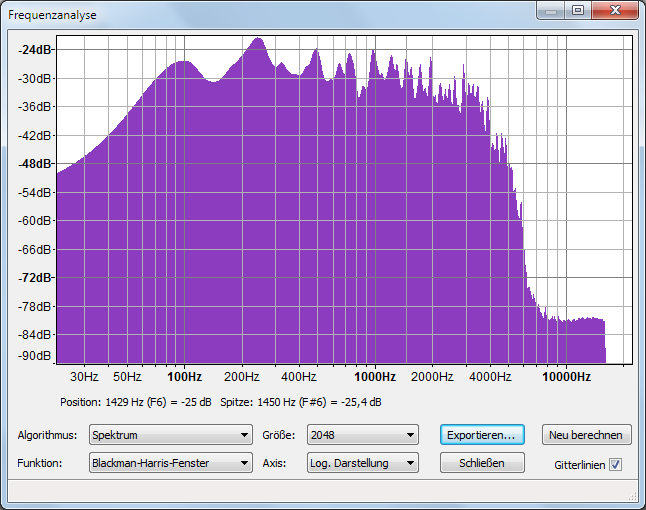Image resolution: width=646 pixels, height=510 pixels.
Task: Click the Spitze 1450 Hz peak readout
Action: pyautogui.click(x=301, y=402)
